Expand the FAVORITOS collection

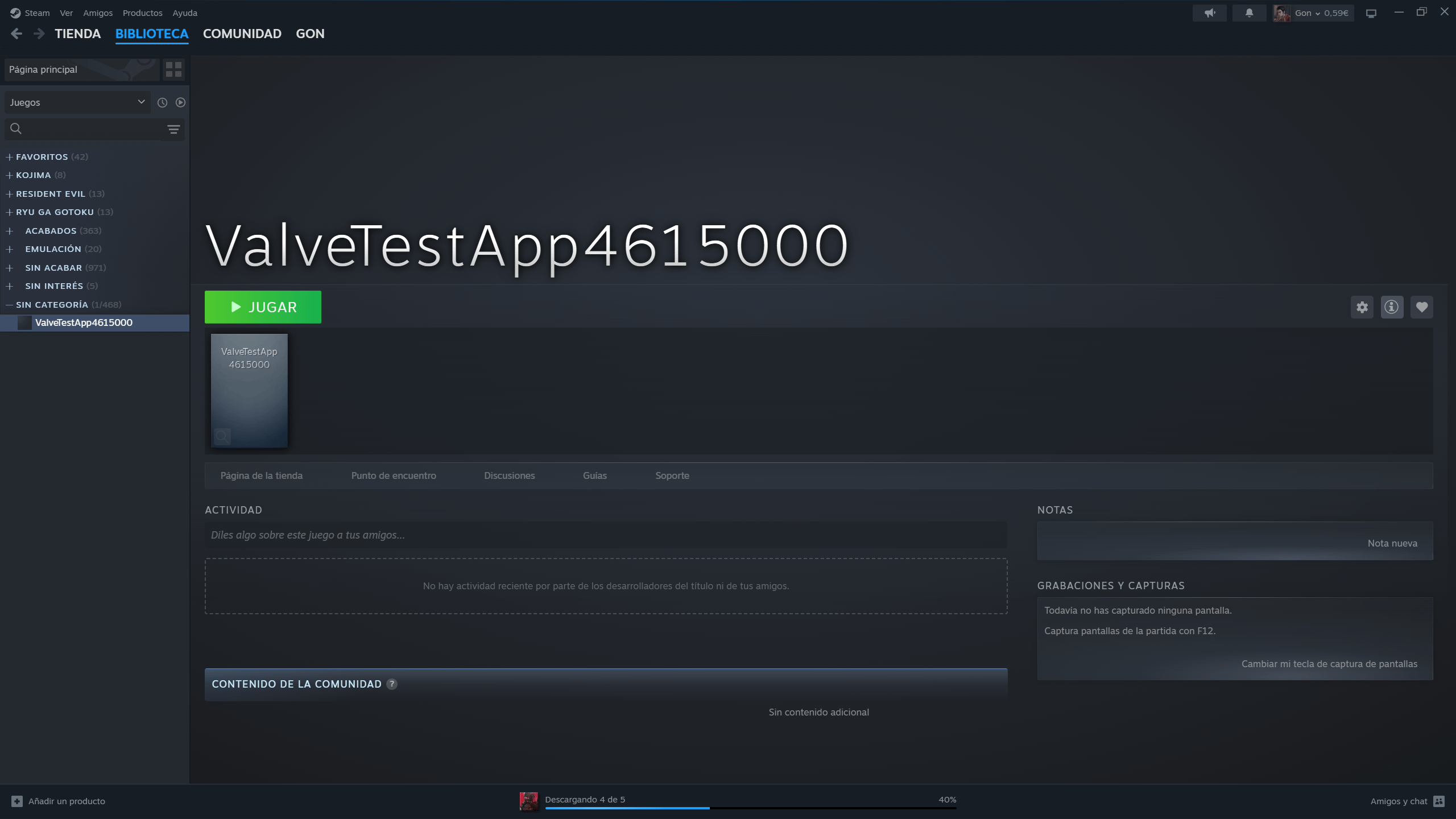9,157
